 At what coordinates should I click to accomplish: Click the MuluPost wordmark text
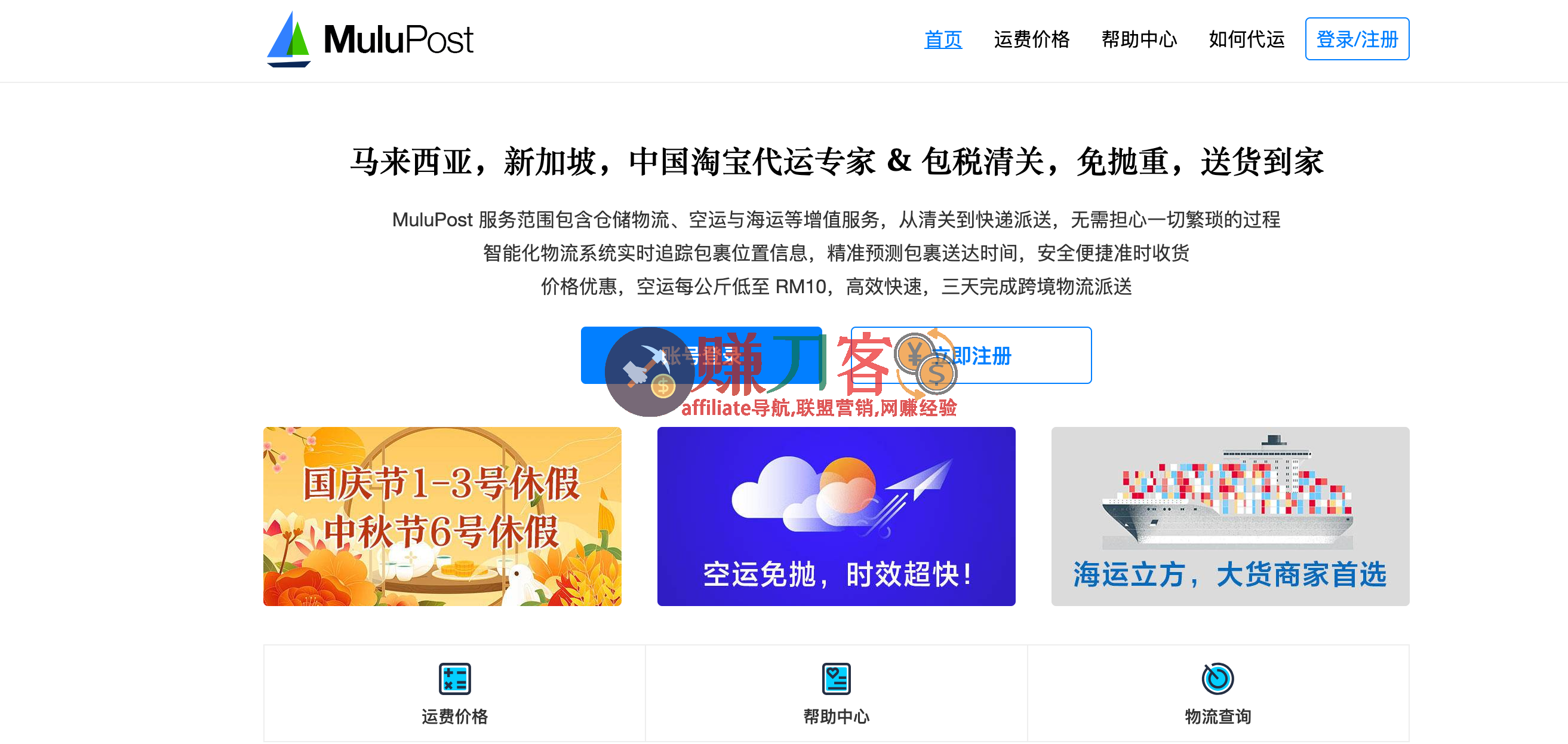(398, 39)
